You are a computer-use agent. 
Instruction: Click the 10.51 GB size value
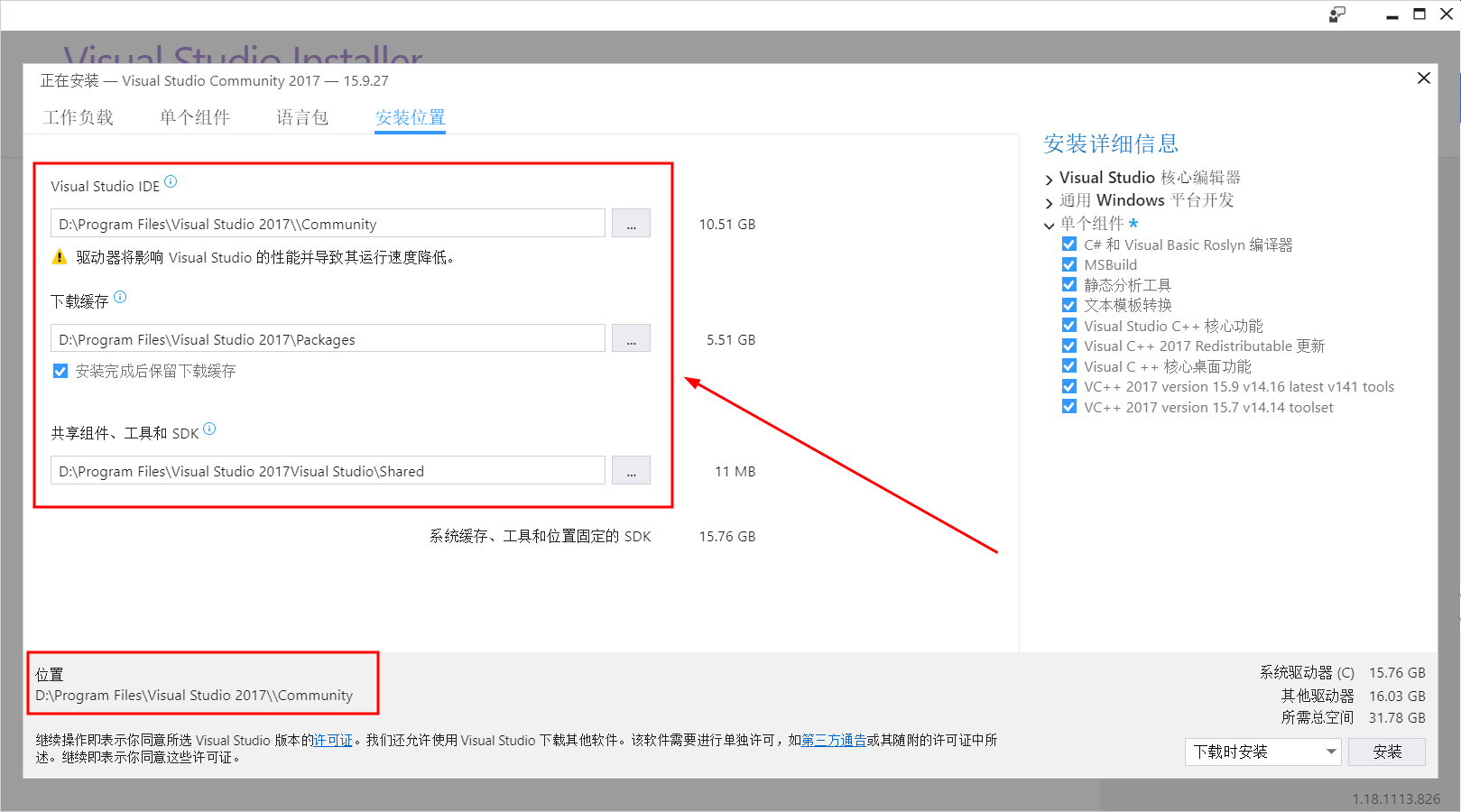(727, 224)
